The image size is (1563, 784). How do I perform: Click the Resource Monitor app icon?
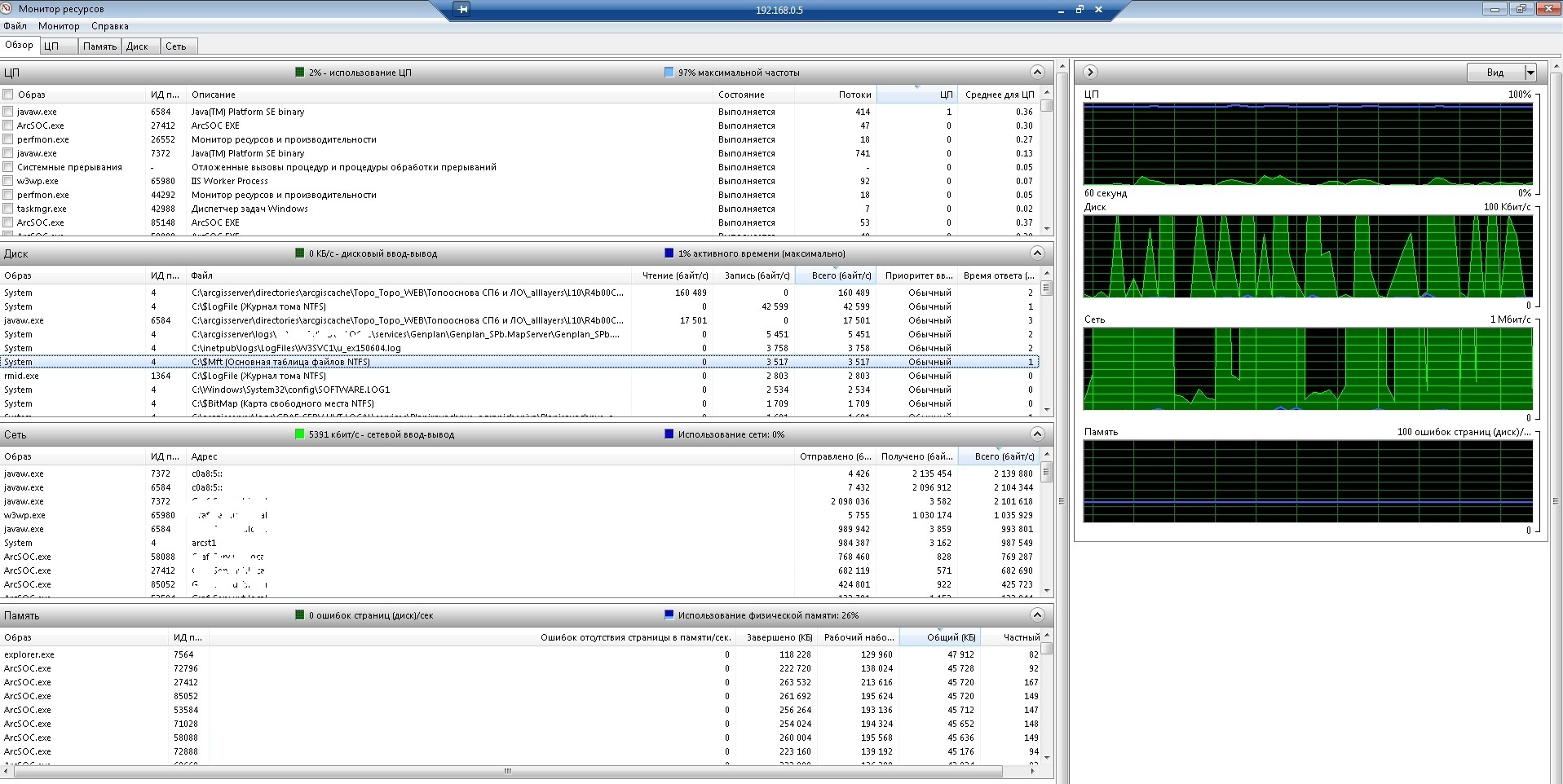[7, 9]
